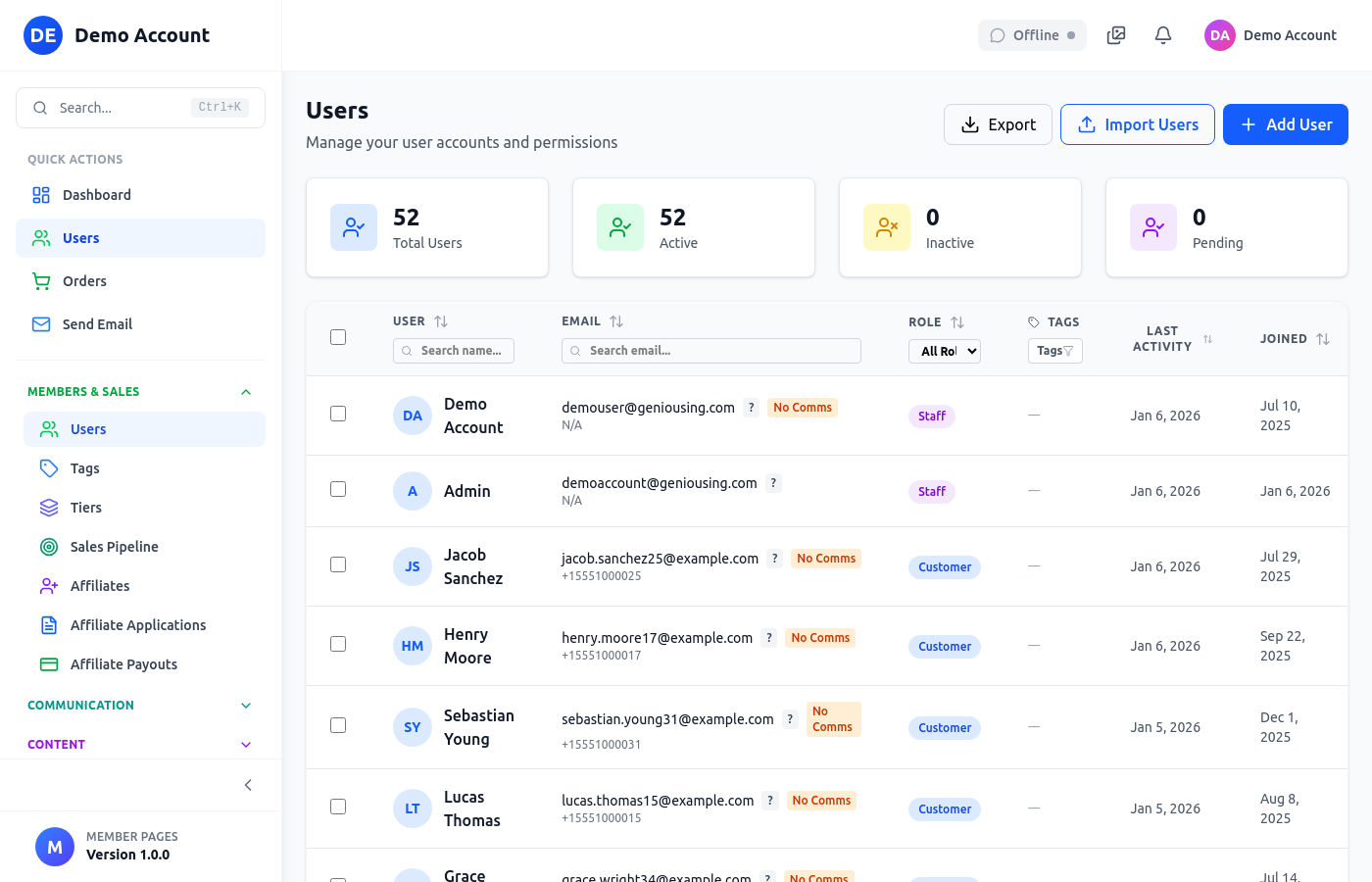Click the question mark beside demouser@geniousing.com
The image size is (1372, 882).
point(751,408)
